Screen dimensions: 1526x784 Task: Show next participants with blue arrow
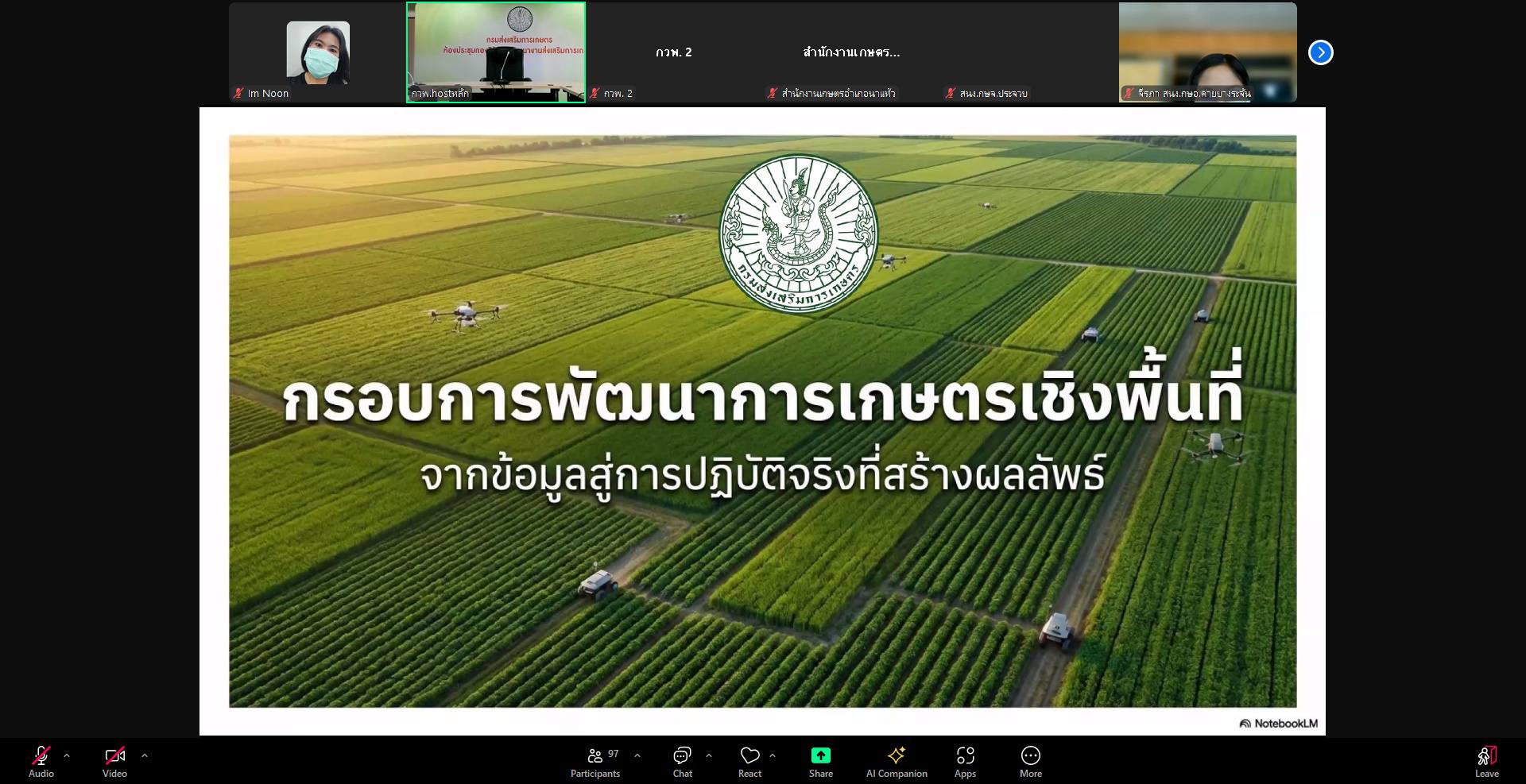(x=1320, y=52)
